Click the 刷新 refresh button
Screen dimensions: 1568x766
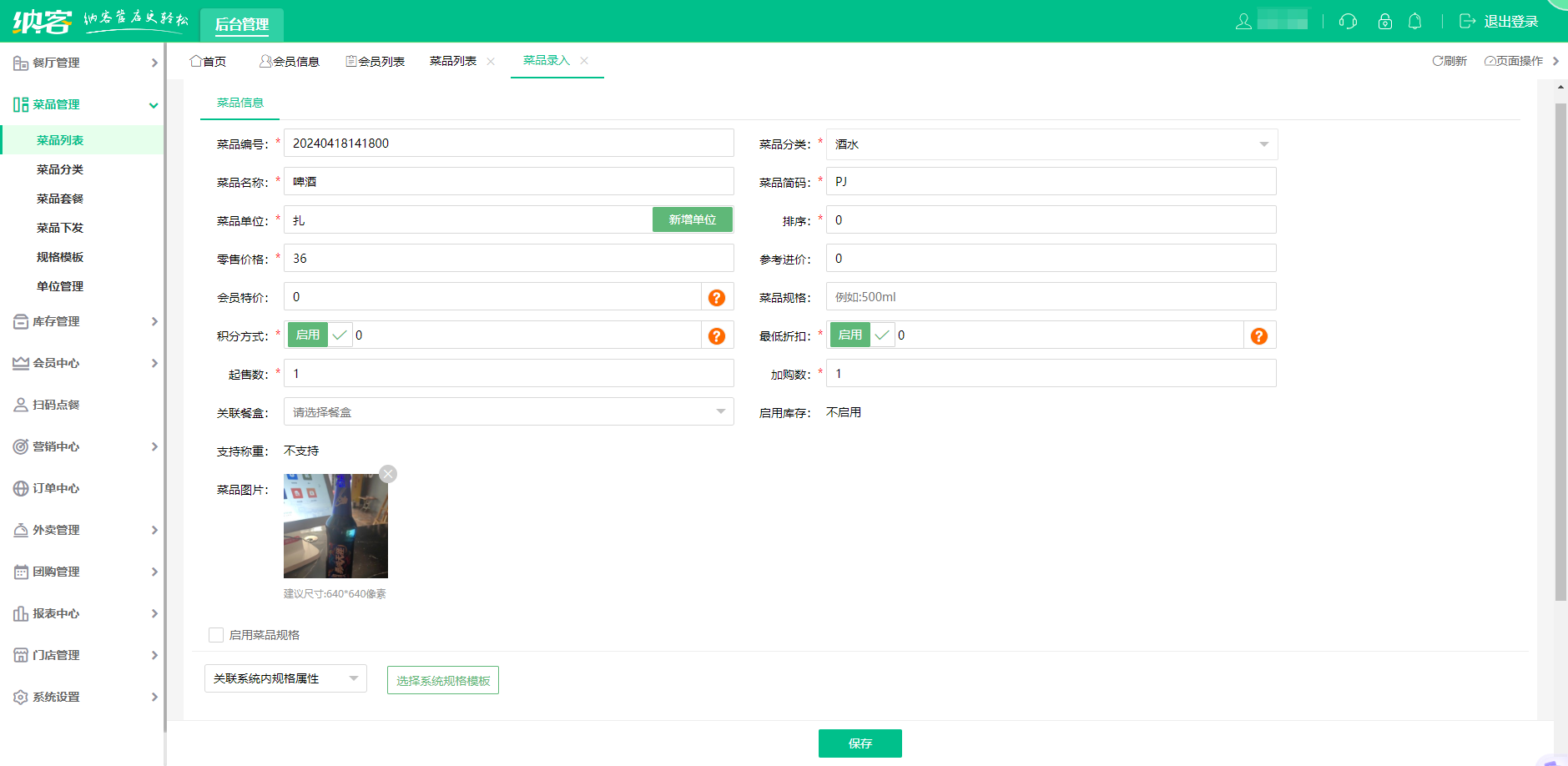tap(1450, 61)
